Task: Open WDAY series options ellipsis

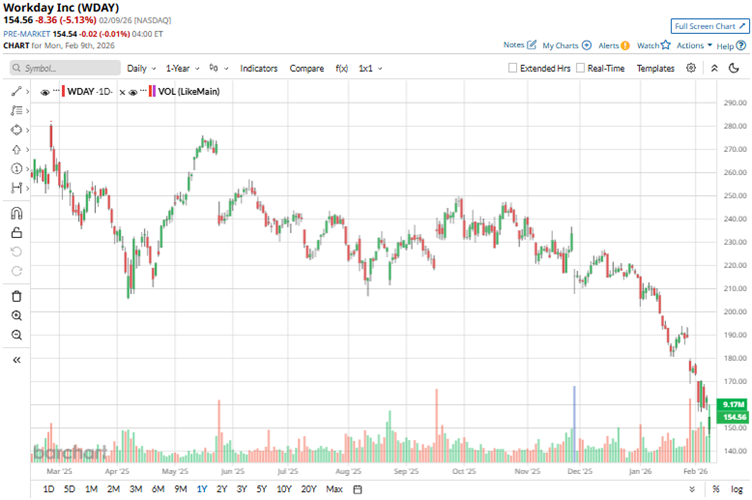Action: click(56, 90)
